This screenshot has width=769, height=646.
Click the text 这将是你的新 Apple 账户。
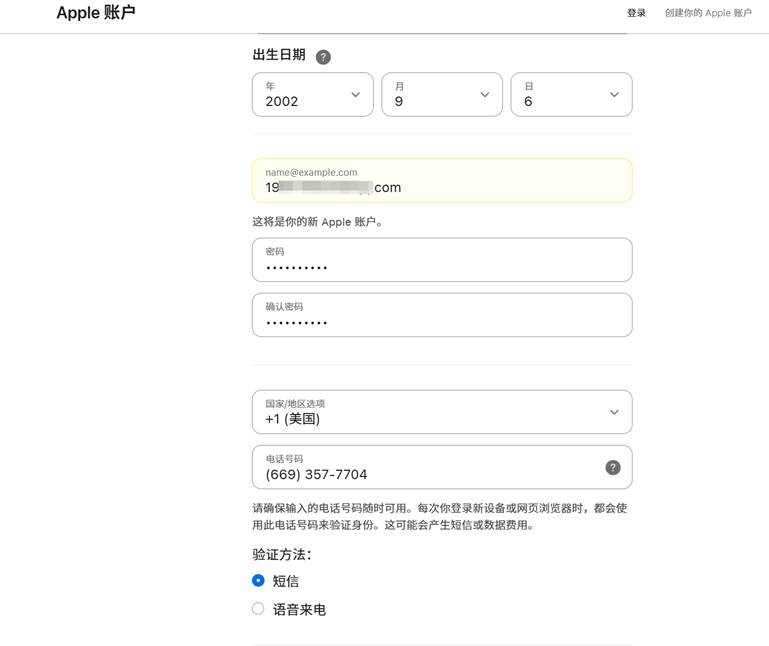point(318,222)
